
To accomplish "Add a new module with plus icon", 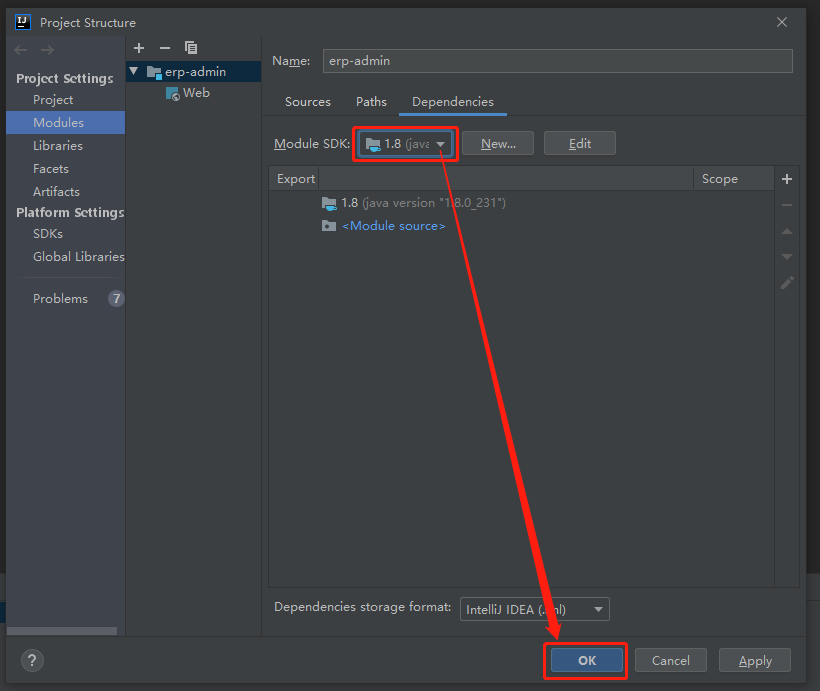I will [x=139, y=48].
